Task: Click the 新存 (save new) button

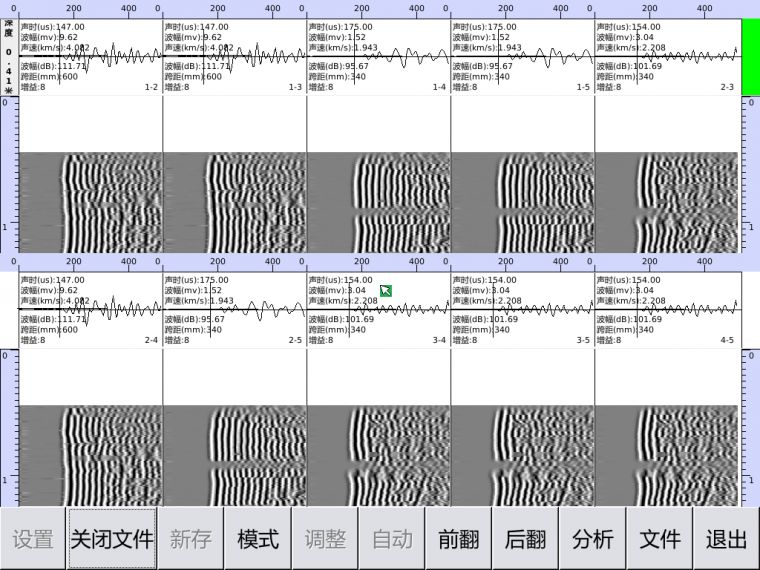Action: 190,539
